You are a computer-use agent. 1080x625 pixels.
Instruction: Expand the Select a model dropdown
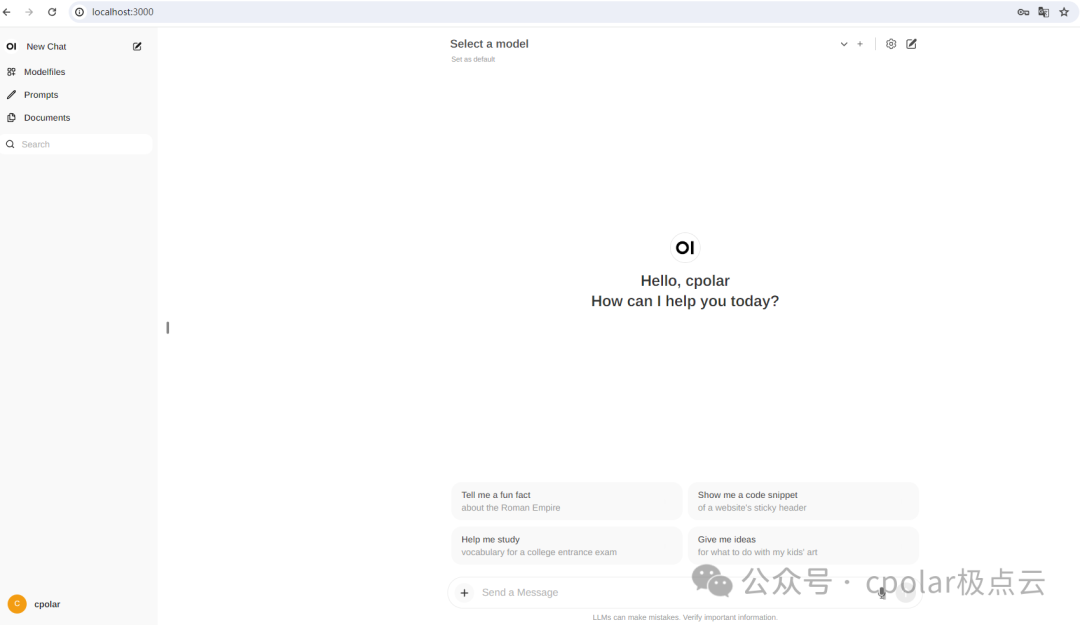(648, 43)
